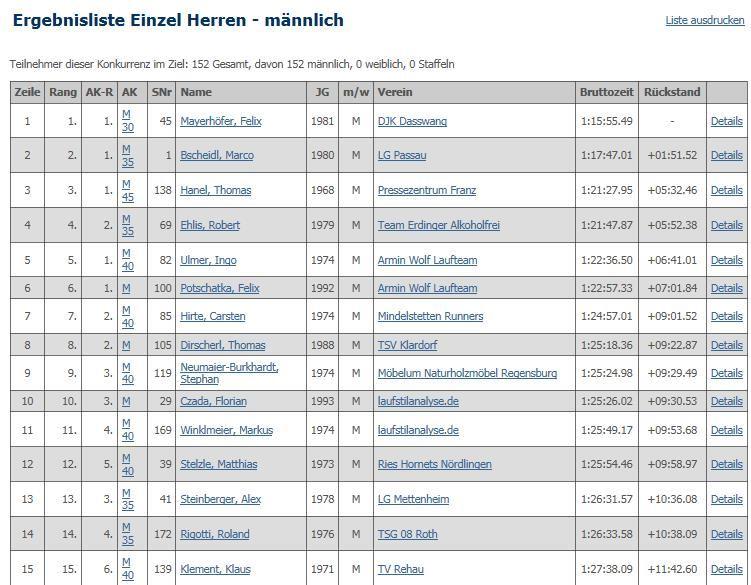
Task: Open Details for Mayerhöfer's row
Action: pos(726,121)
